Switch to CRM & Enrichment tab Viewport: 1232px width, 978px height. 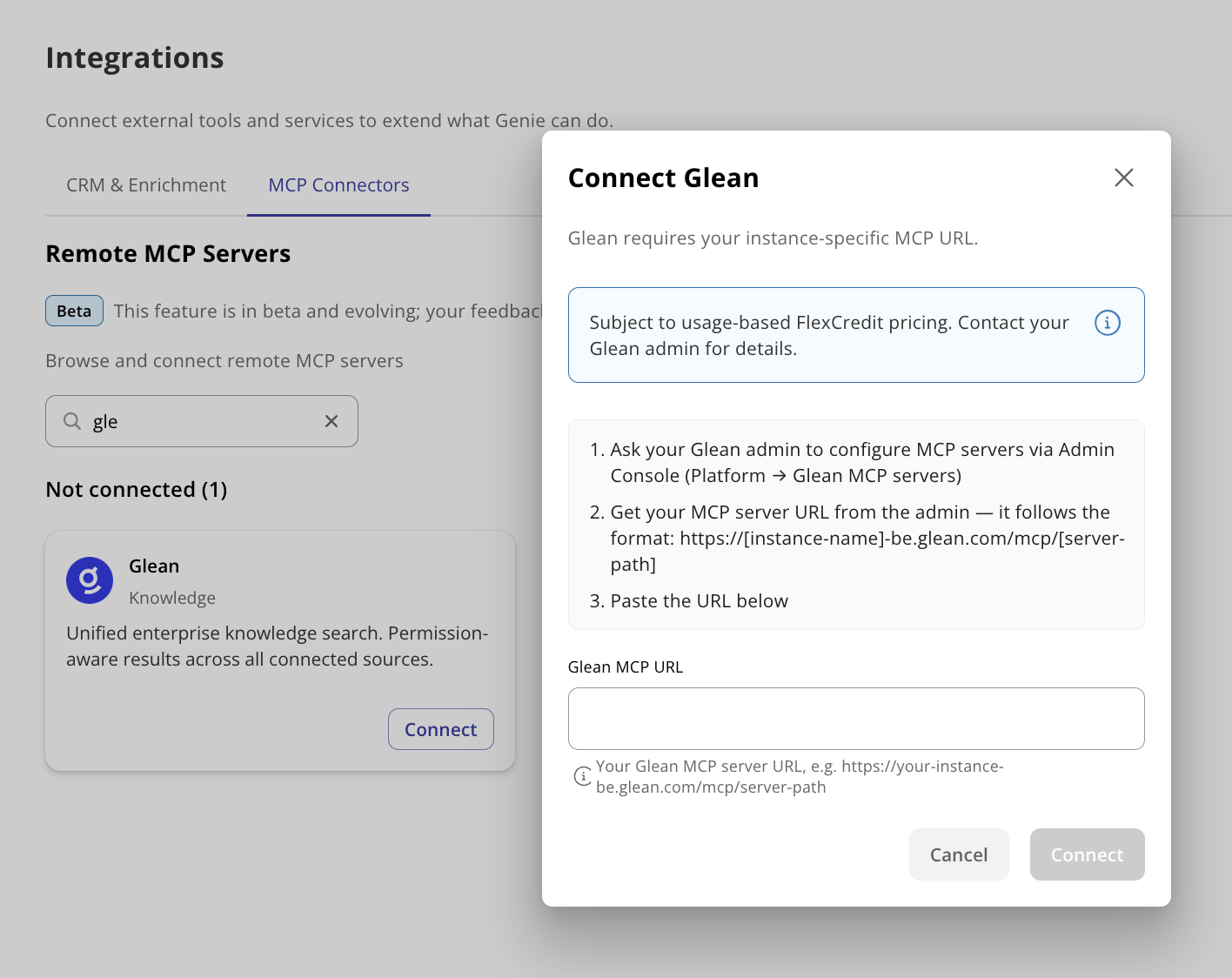[146, 185]
